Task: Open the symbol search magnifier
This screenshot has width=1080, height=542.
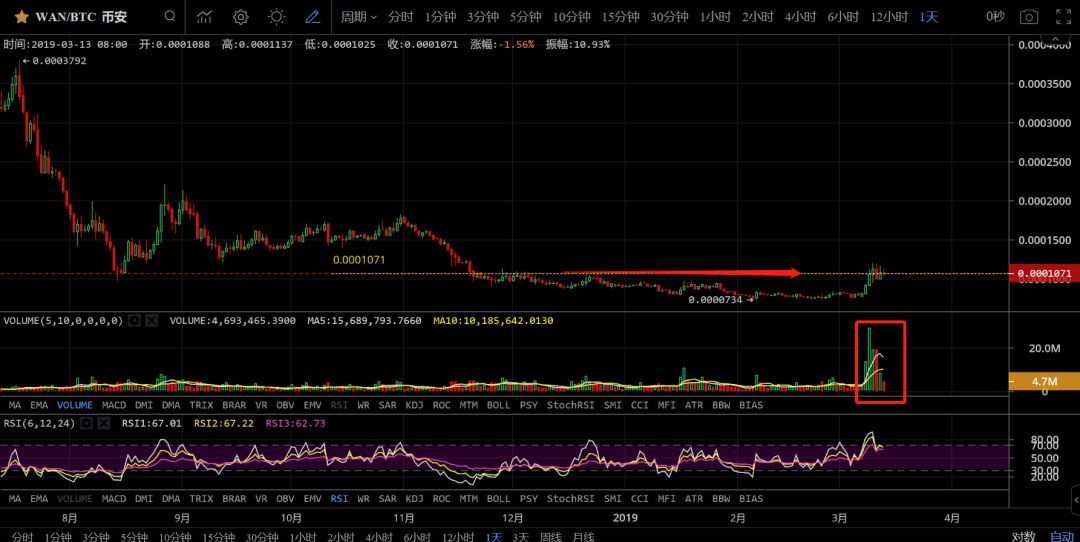Action: coord(170,17)
